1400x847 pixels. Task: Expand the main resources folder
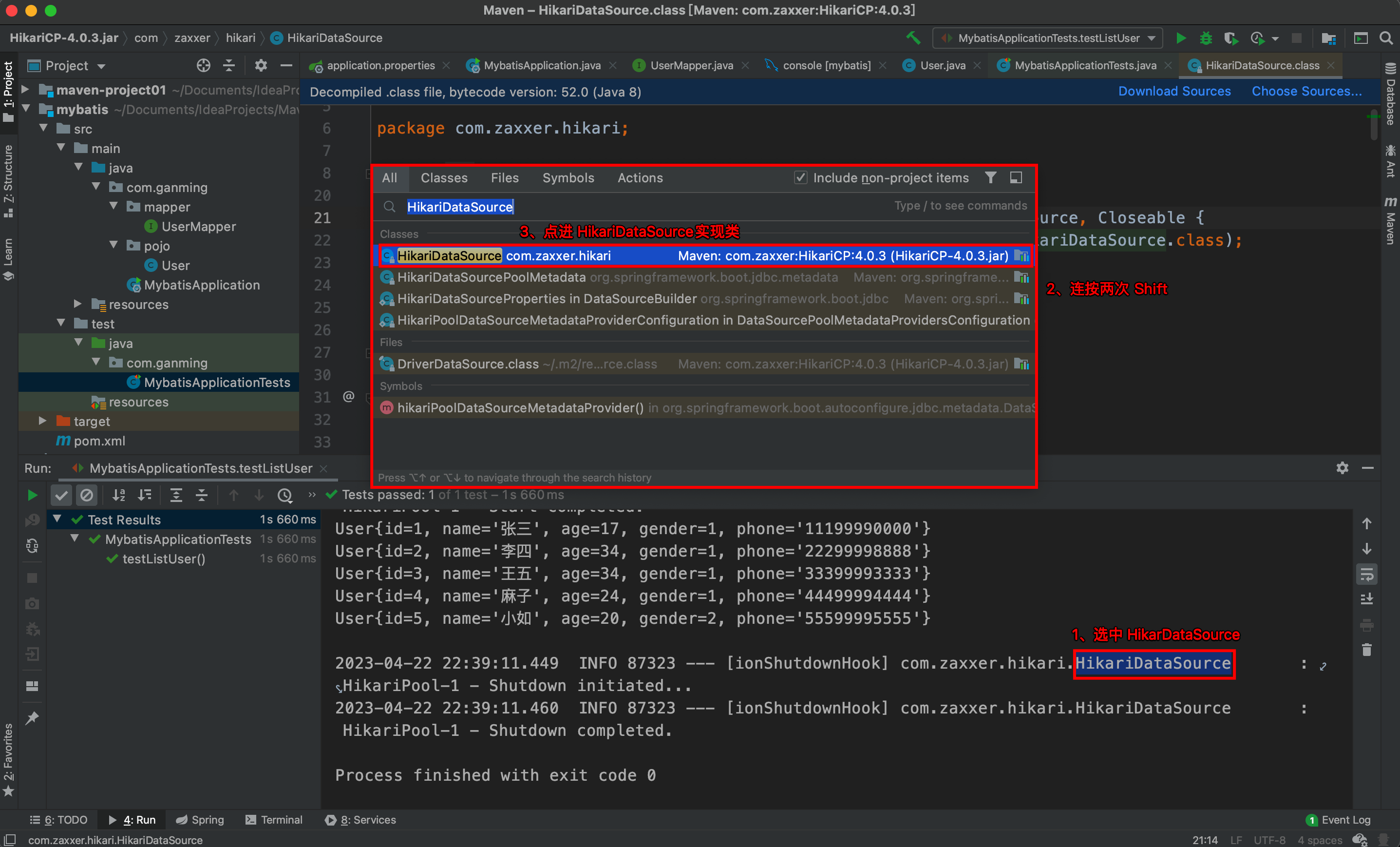tap(78, 304)
